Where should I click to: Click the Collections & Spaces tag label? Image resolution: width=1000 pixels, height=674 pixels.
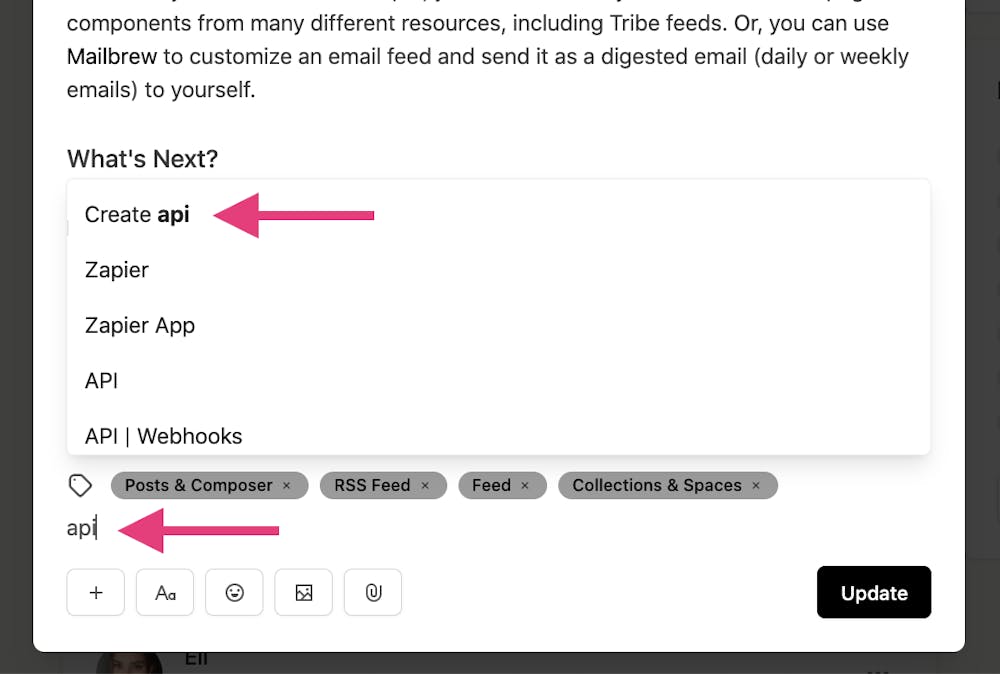click(x=657, y=486)
